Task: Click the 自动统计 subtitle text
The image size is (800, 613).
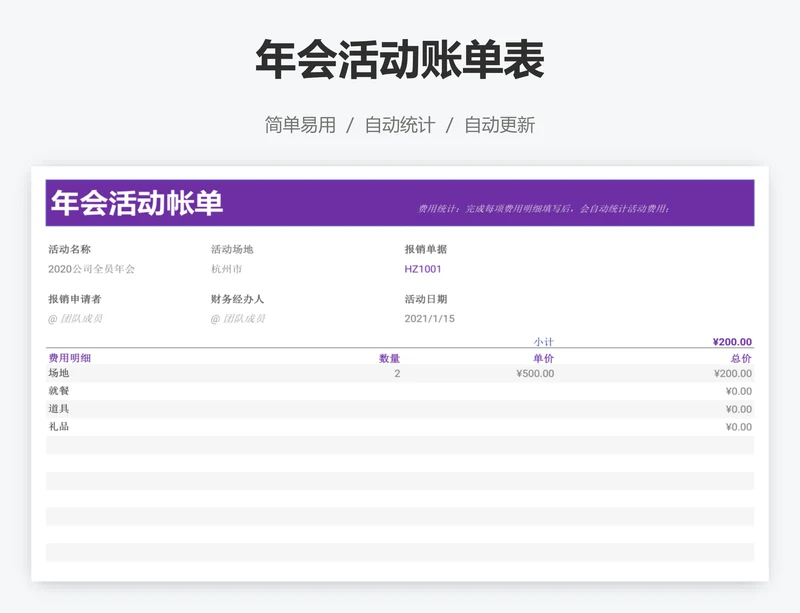Action: coord(399,125)
